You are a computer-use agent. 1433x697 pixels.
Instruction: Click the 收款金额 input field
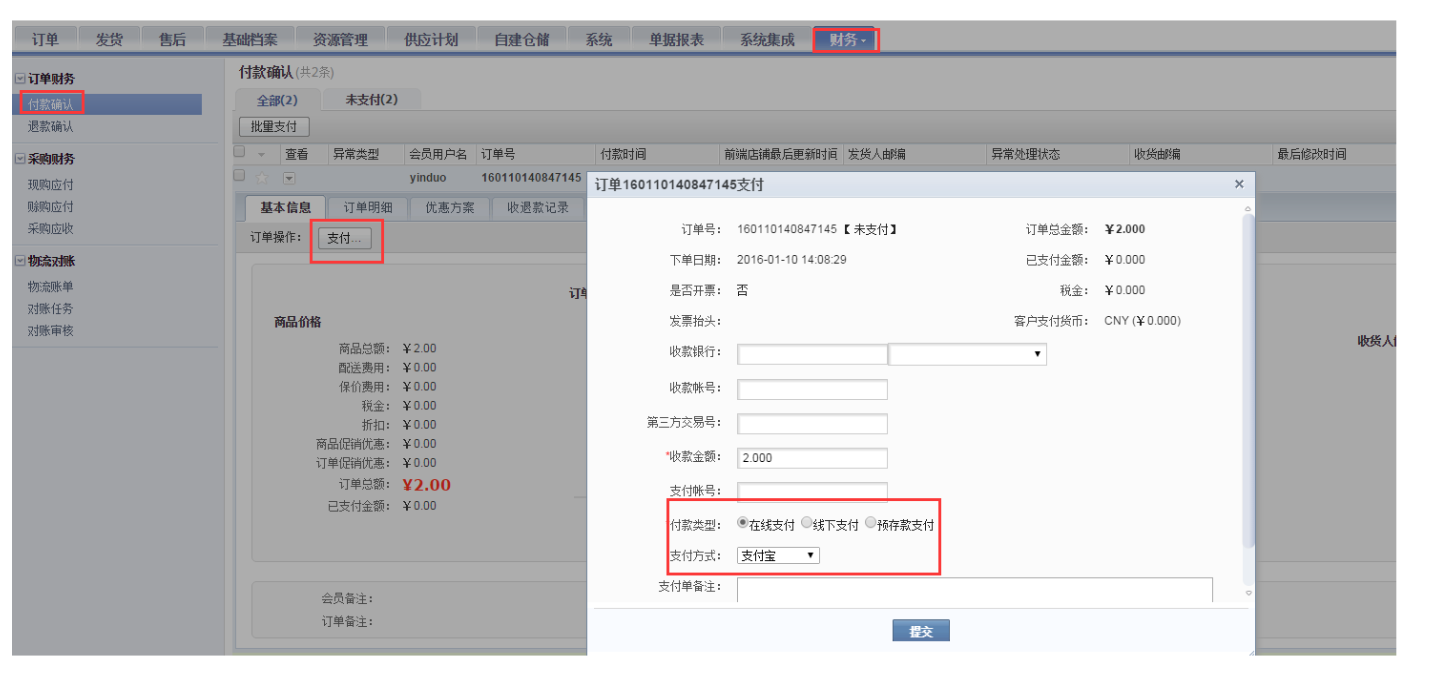(812, 457)
